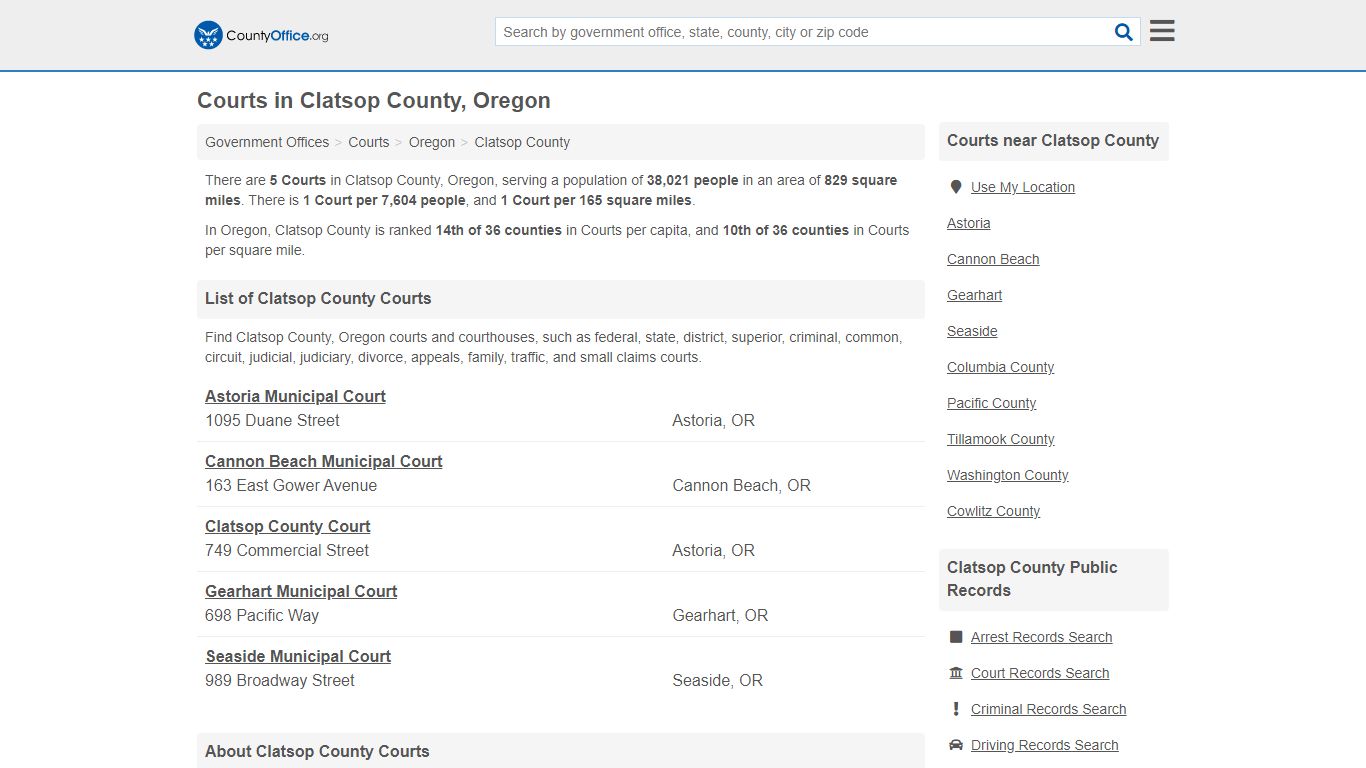Click the exclamation icon beside Criminal Records
Viewport: 1366px width, 768px height.
click(956, 709)
